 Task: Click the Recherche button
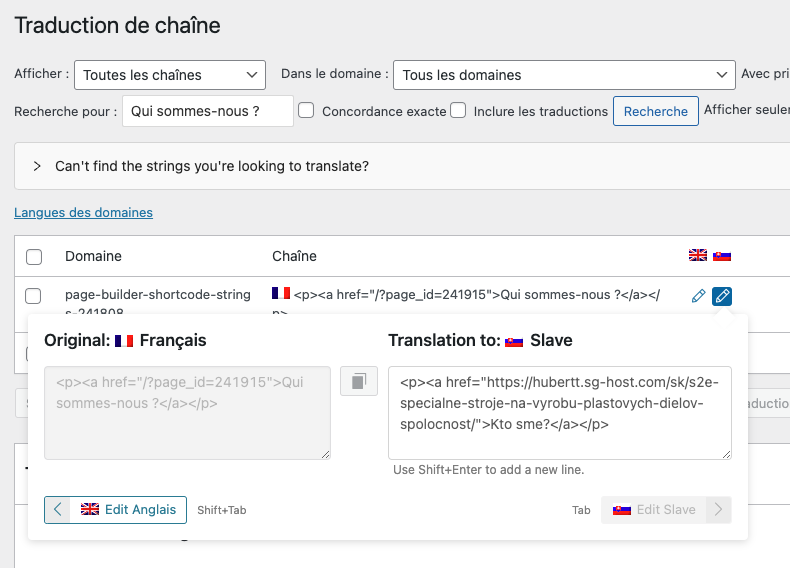tap(655, 111)
